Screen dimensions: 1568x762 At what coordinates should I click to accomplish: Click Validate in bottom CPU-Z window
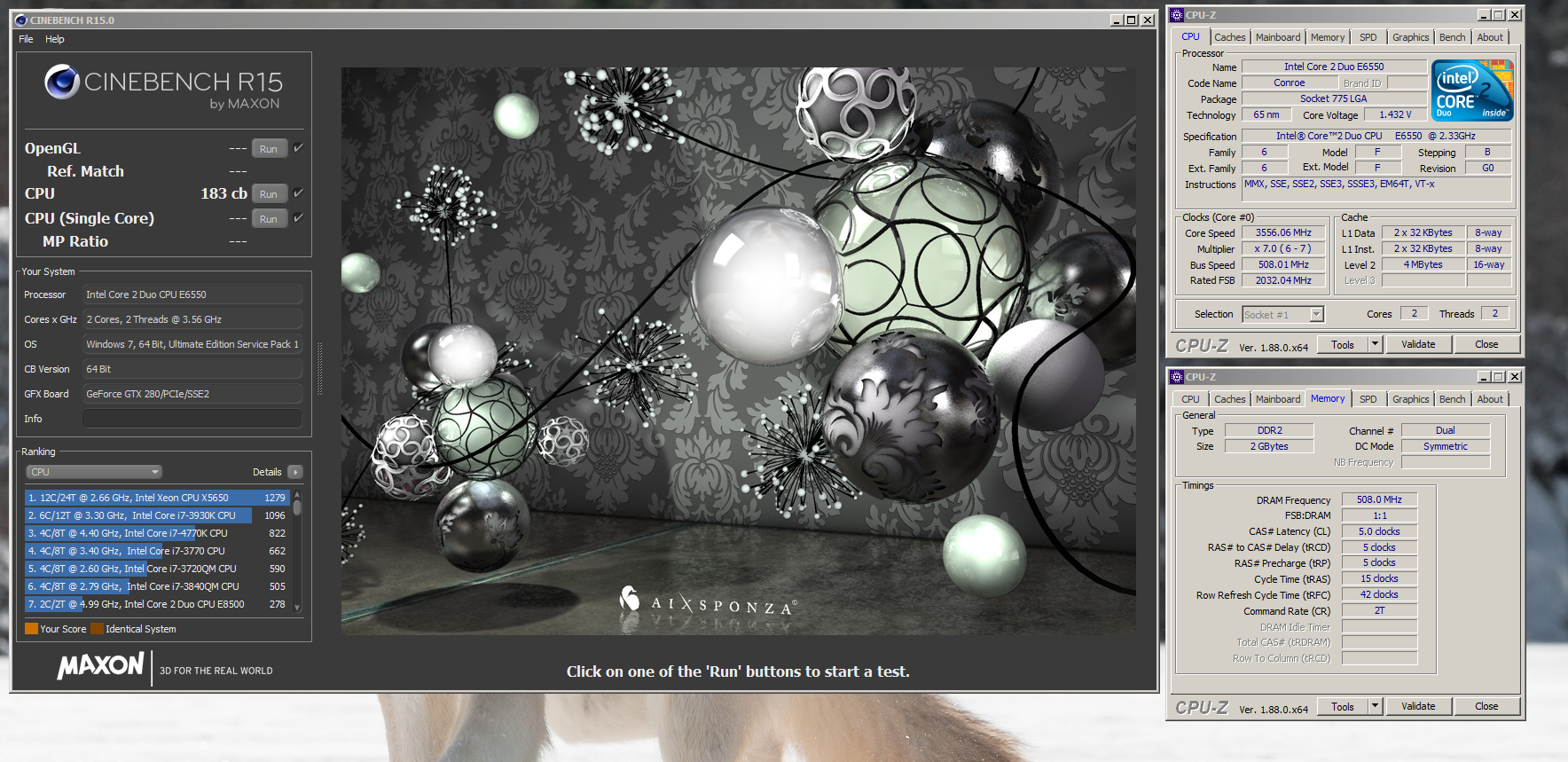pyautogui.click(x=1418, y=706)
